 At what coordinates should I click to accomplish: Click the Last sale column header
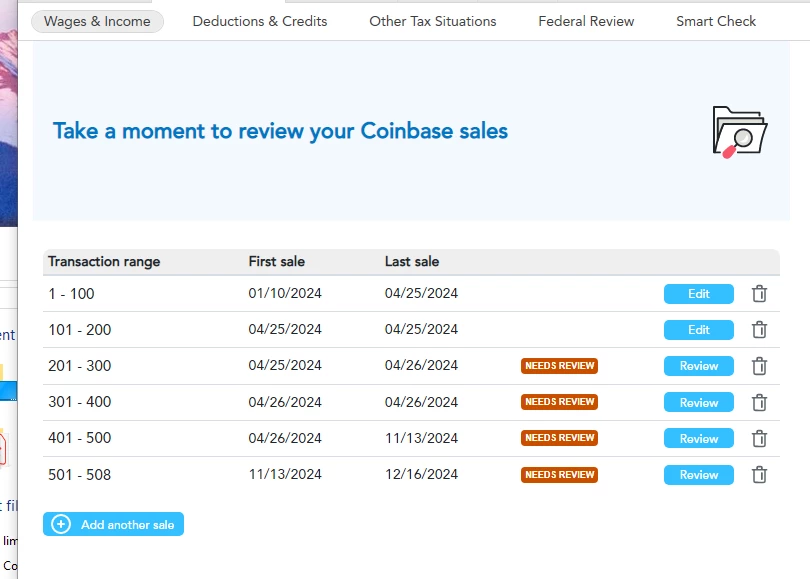pyautogui.click(x=412, y=261)
